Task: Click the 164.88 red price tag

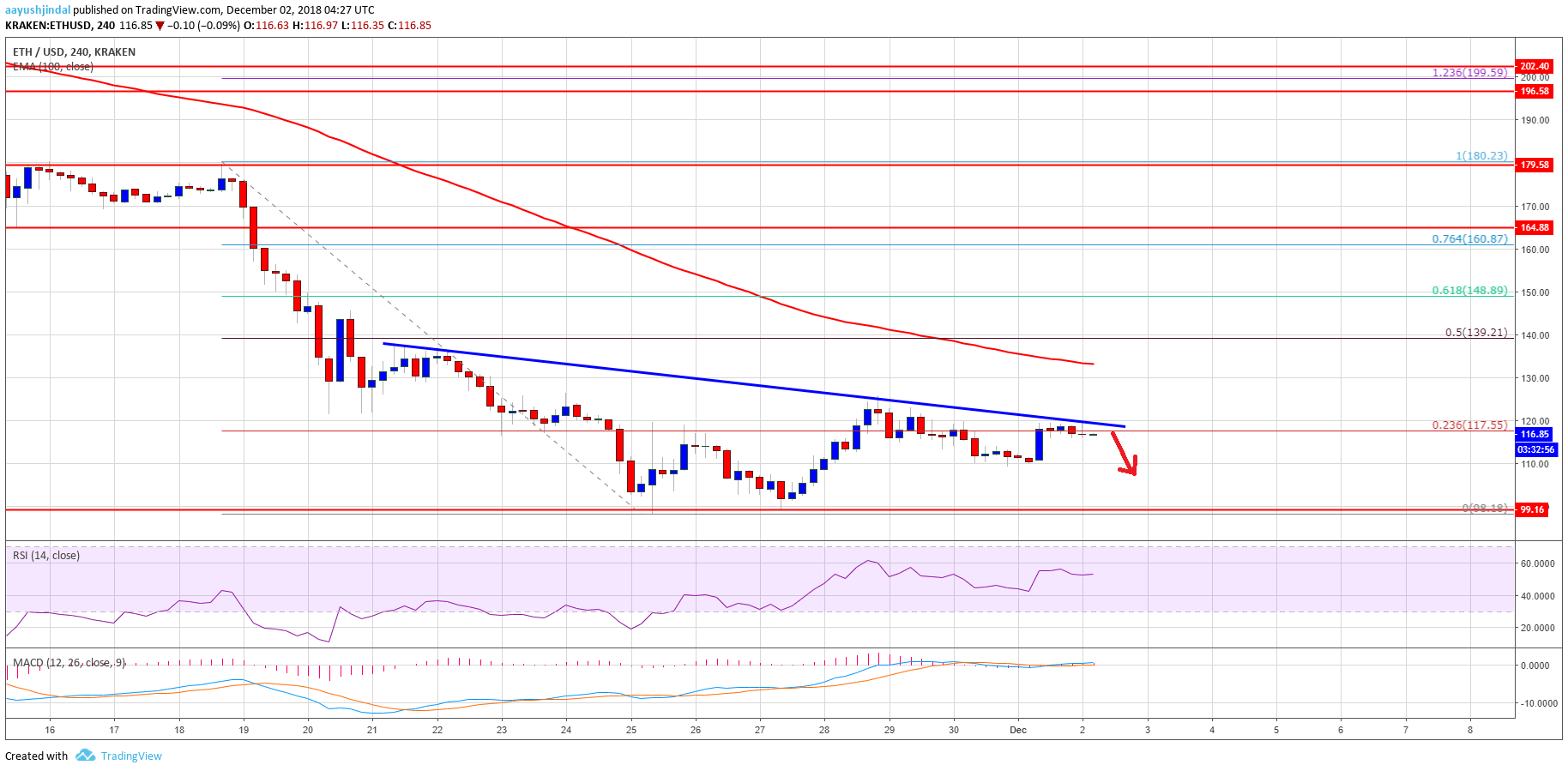Action: 1535,227
